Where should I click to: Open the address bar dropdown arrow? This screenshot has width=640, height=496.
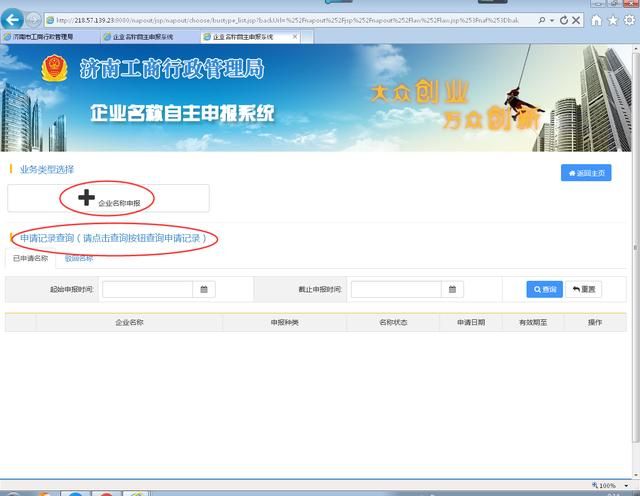coord(552,20)
